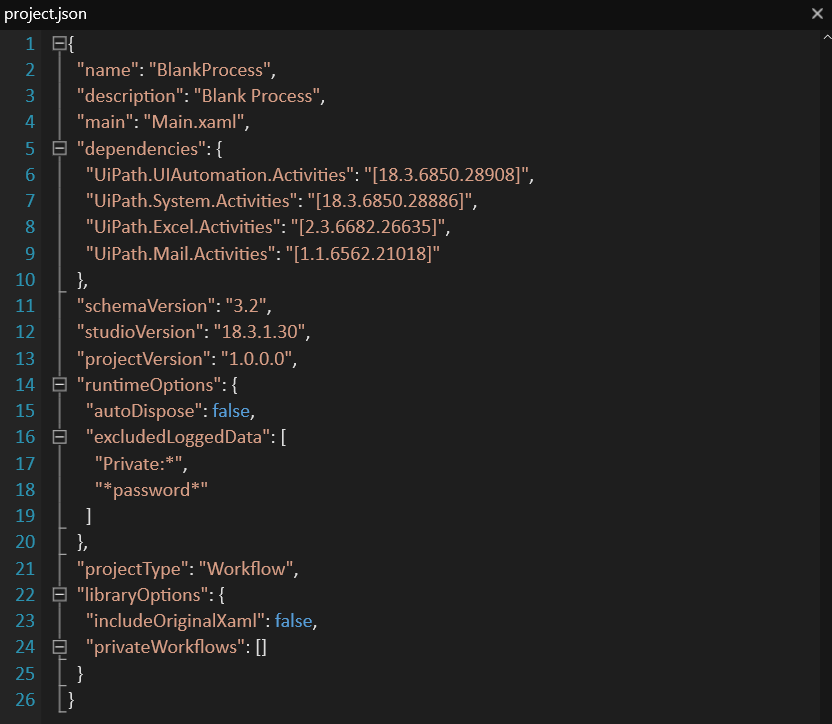The image size is (832, 724).
Task: Click version "[18.3.6850.28908]"
Action: (x=447, y=175)
